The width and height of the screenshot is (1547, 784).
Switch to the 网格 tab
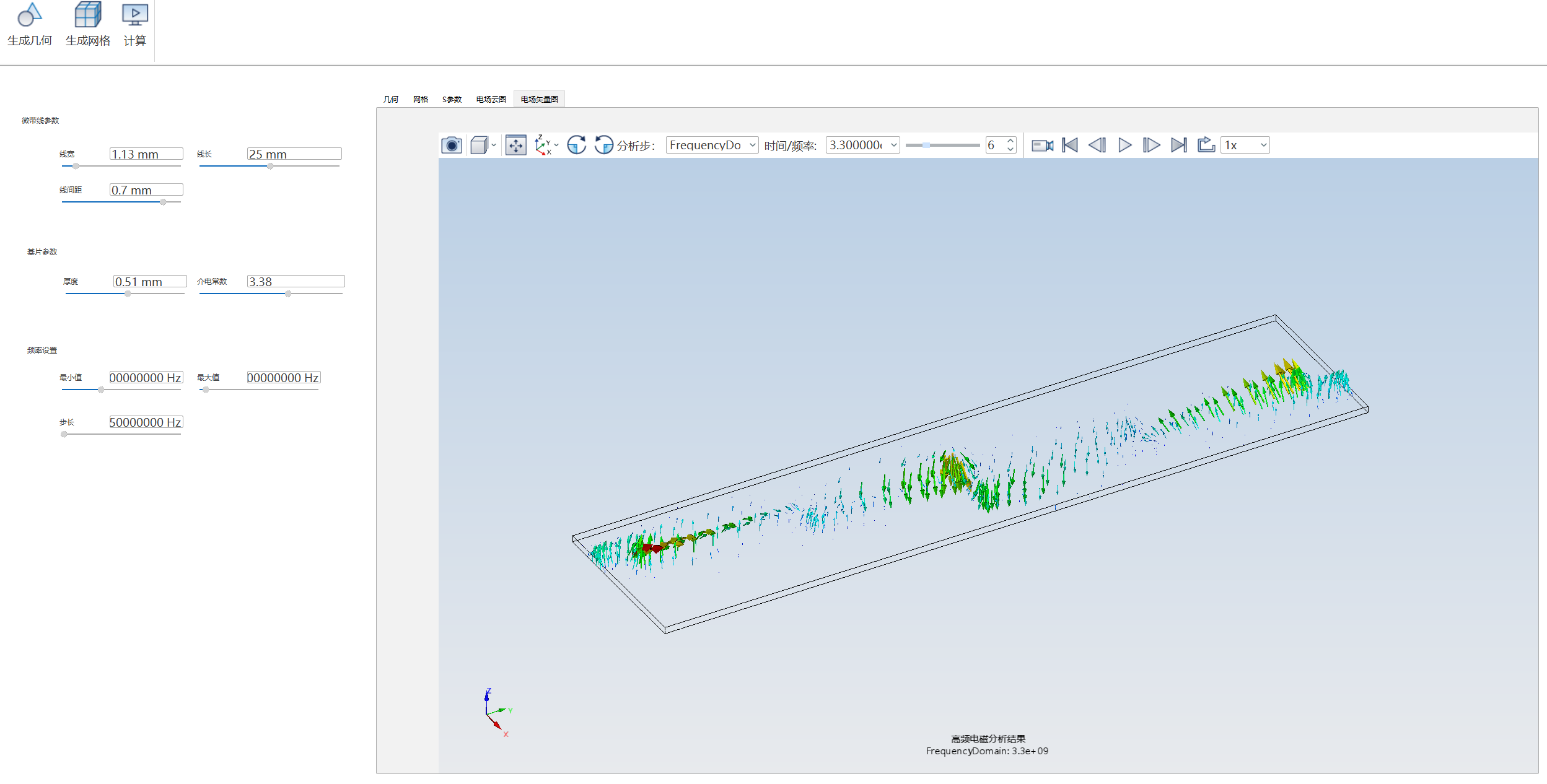coord(421,99)
